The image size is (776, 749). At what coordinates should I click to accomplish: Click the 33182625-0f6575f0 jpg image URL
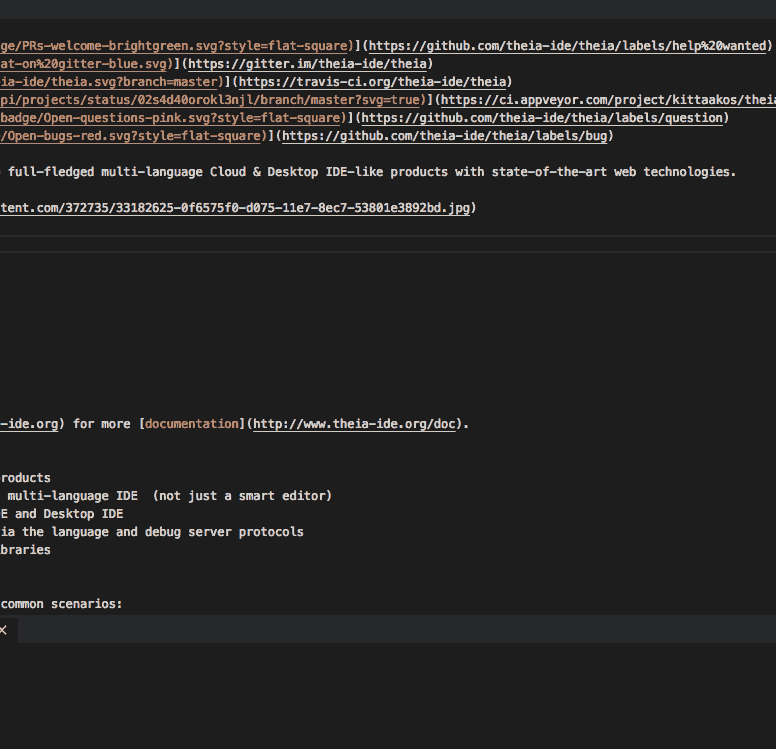click(x=235, y=208)
